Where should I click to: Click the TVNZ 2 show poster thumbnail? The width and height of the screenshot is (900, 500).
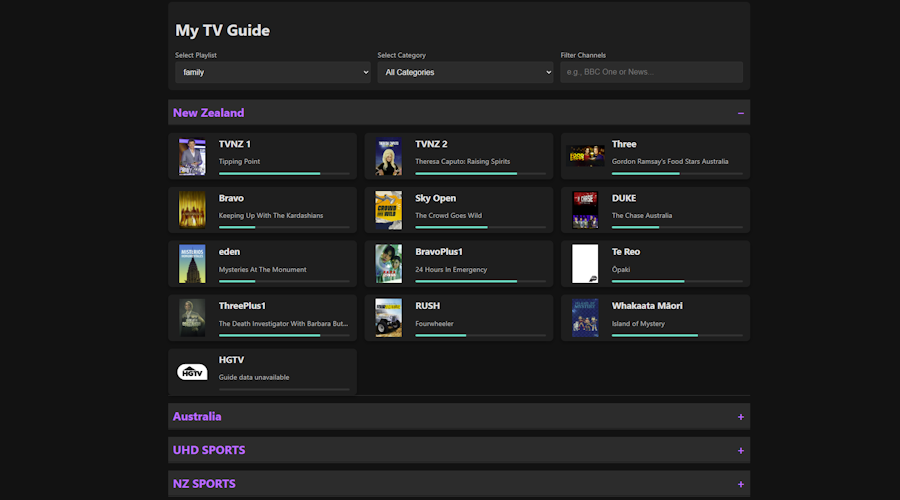click(x=388, y=156)
